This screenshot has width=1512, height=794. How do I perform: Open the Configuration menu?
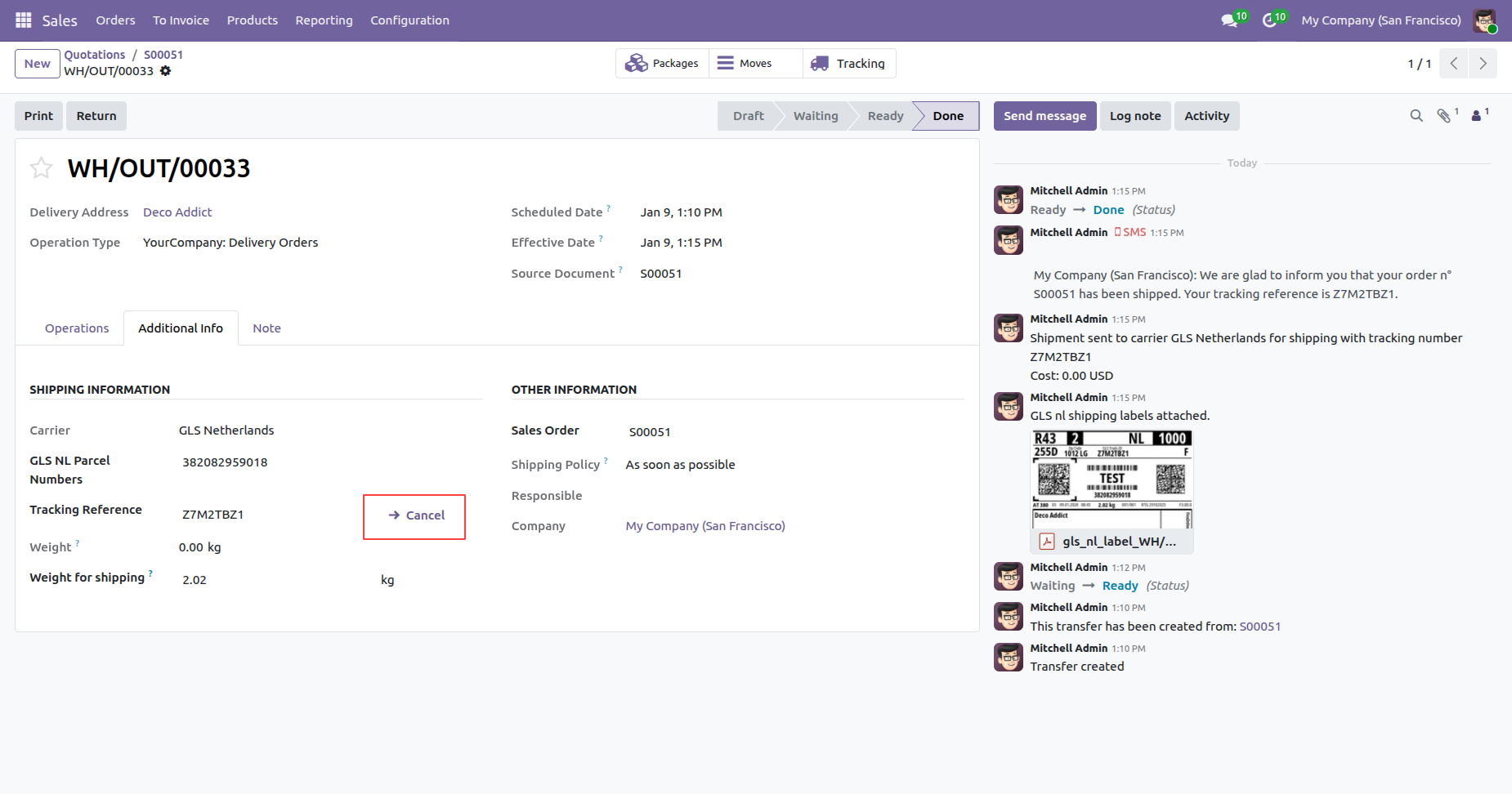click(409, 20)
